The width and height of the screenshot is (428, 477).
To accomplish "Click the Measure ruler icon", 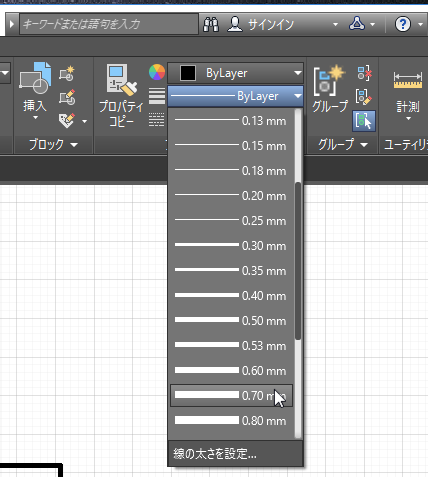I will tap(408, 80).
